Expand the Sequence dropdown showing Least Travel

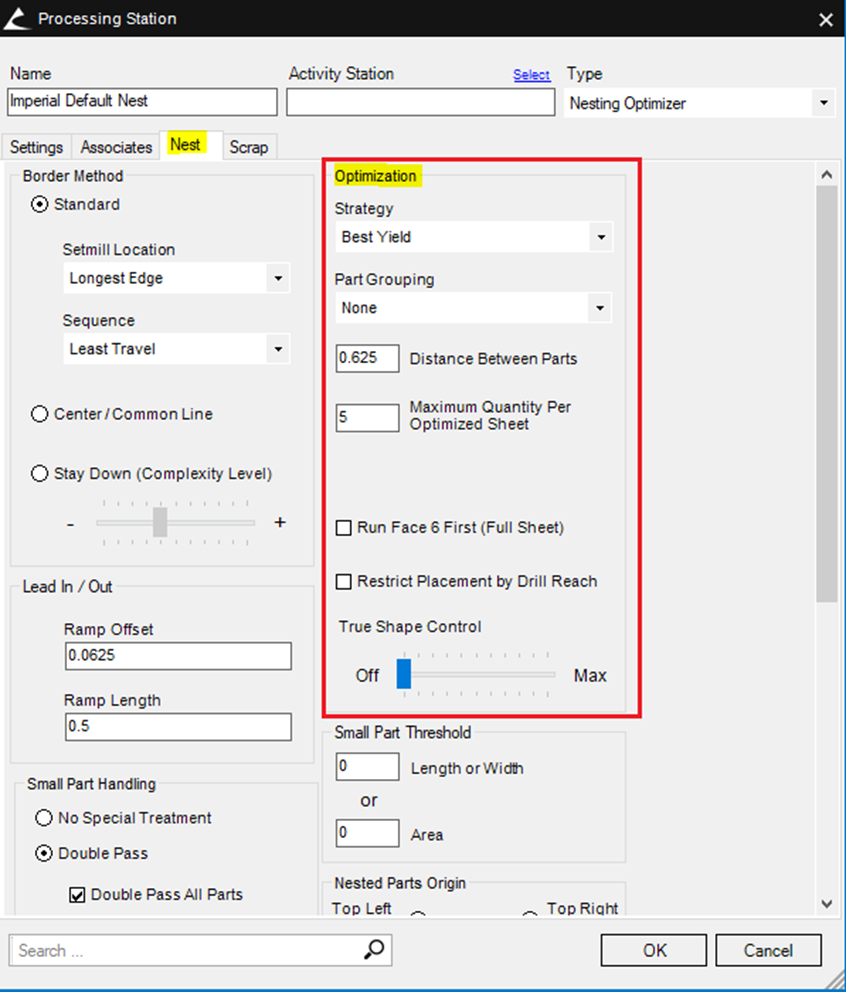(x=278, y=349)
